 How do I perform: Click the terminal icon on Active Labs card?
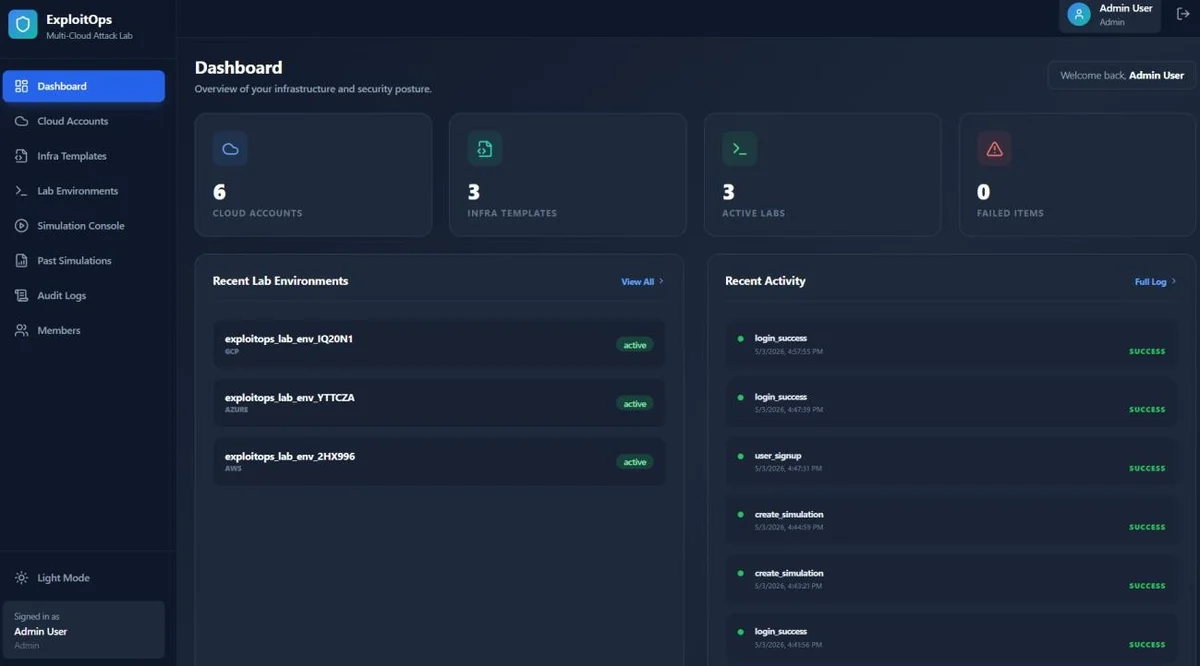740,149
